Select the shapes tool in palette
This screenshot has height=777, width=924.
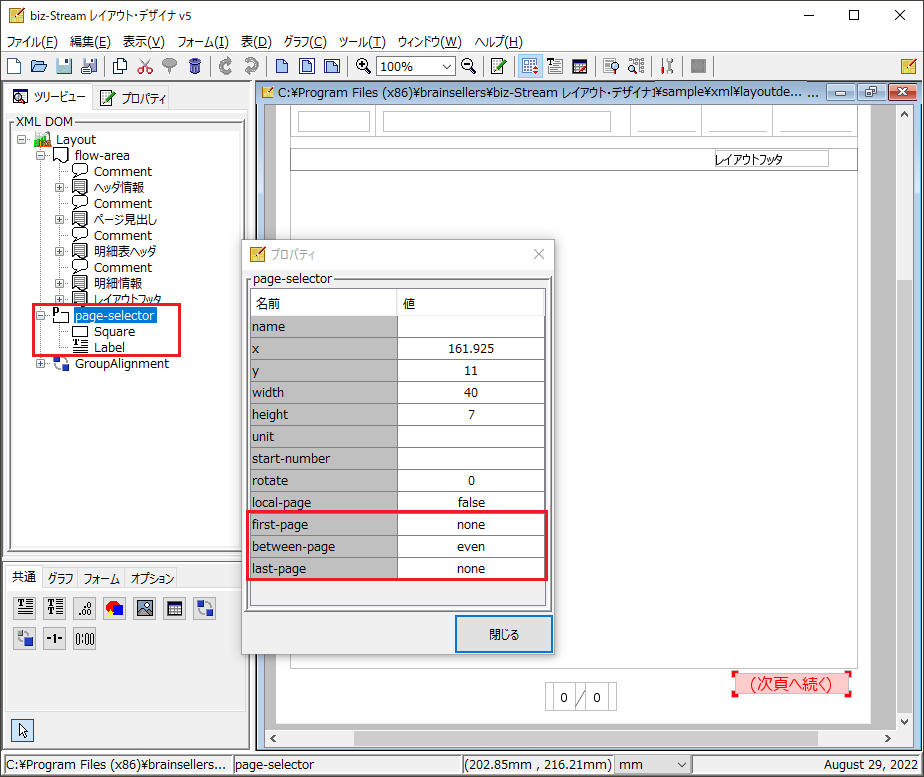pyautogui.click(x=114, y=607)
